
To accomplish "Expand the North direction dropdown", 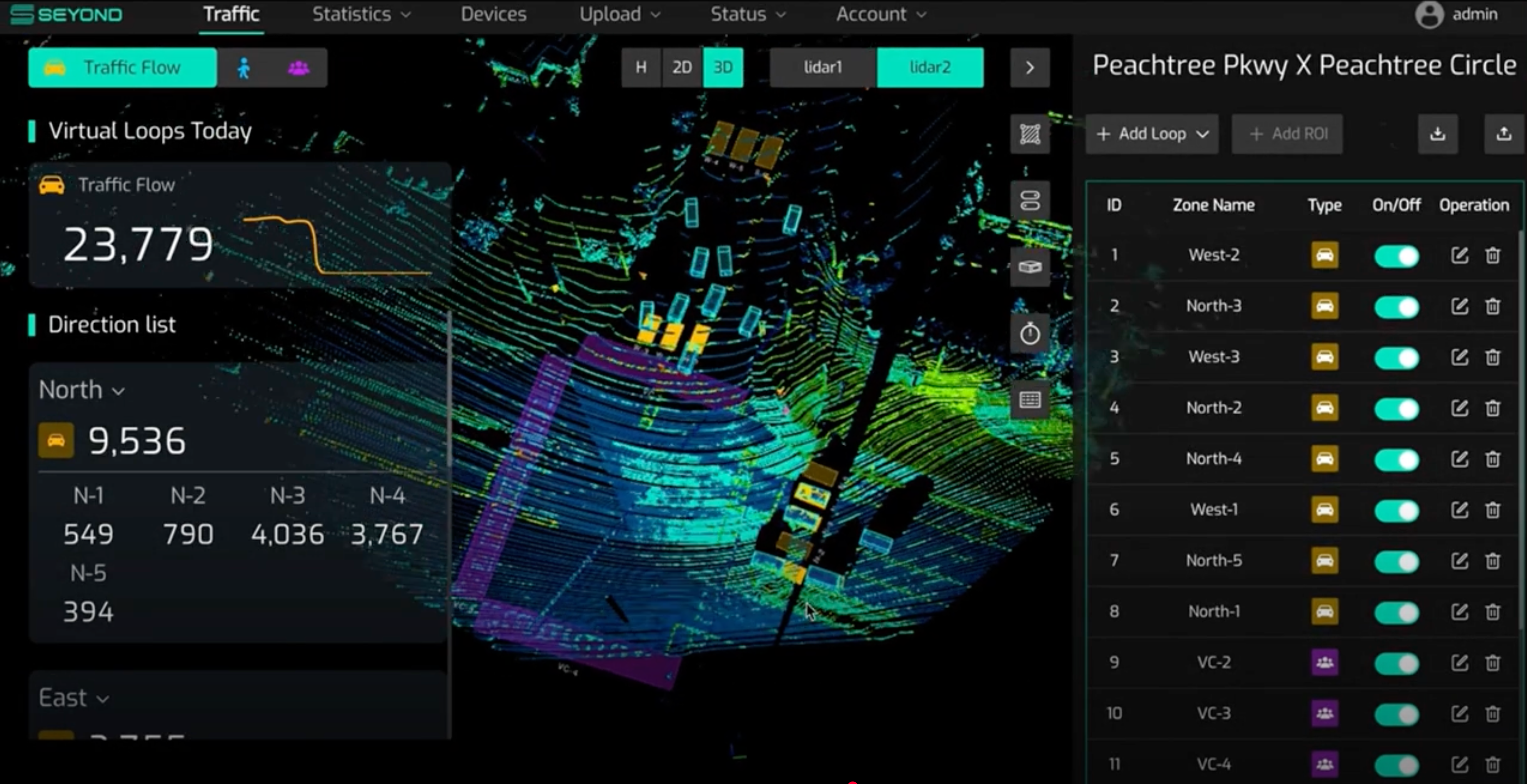I will tap(82, 390).
